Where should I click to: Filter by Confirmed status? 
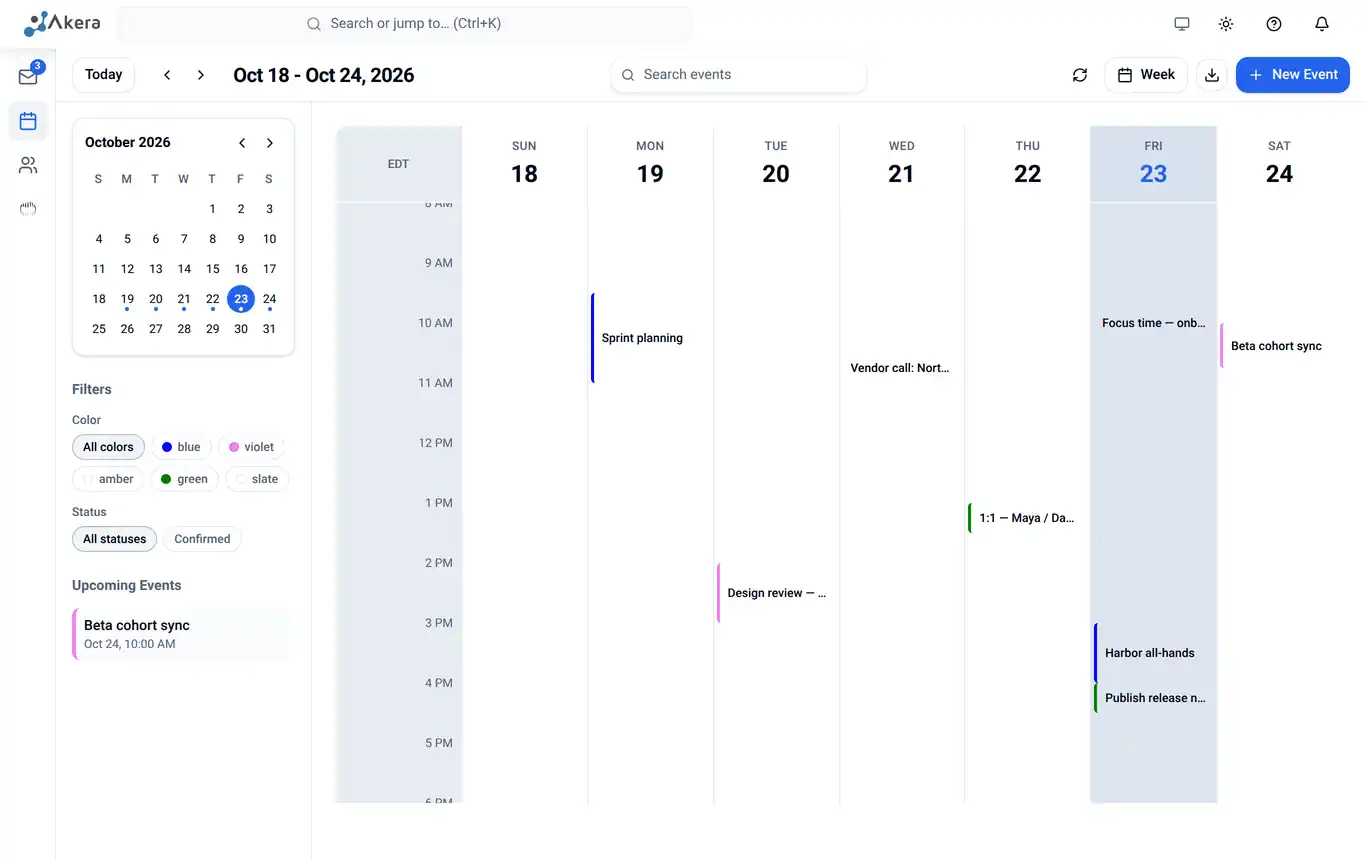[202, 539]
